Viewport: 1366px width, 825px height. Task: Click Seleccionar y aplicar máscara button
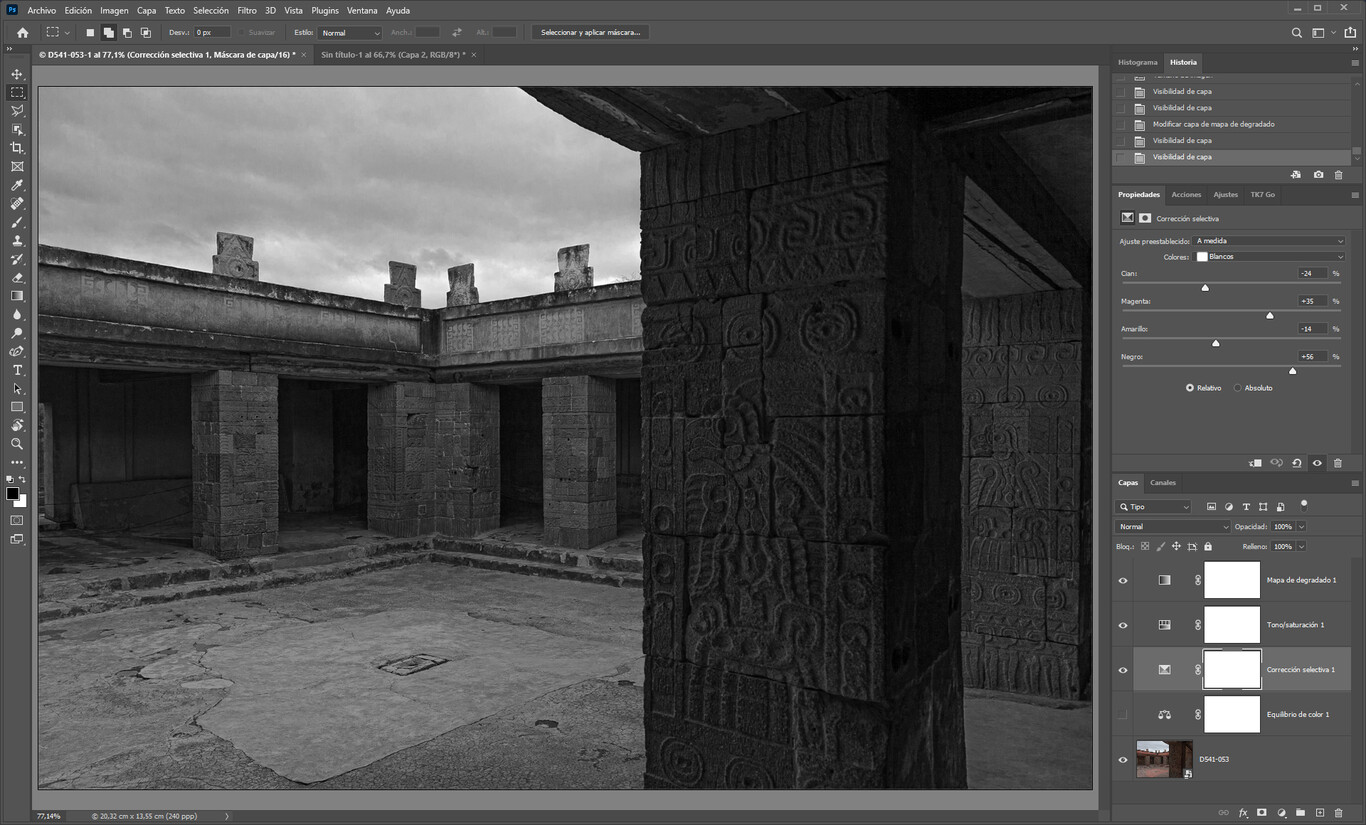(x=590, y=32)
